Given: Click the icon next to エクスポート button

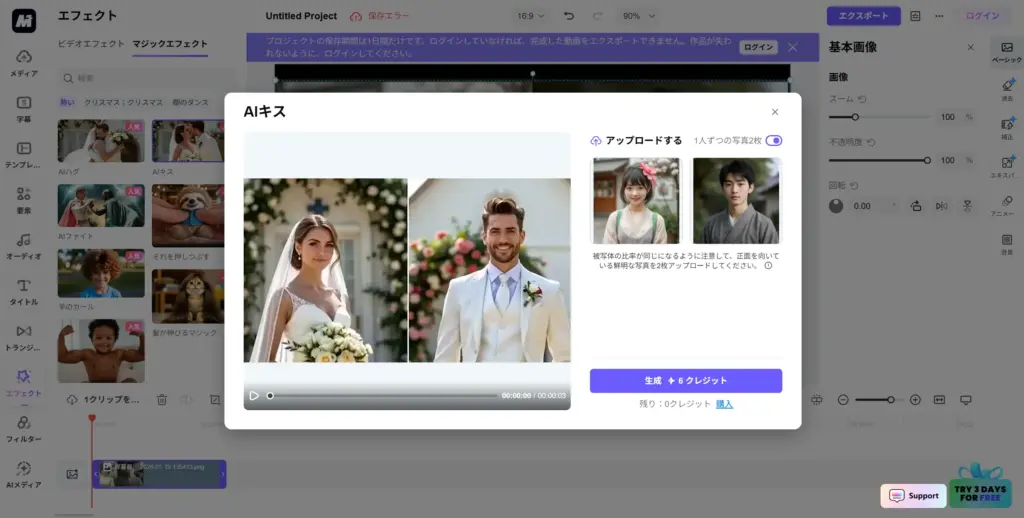Looking at the screenshot, I should click(915, 16).
